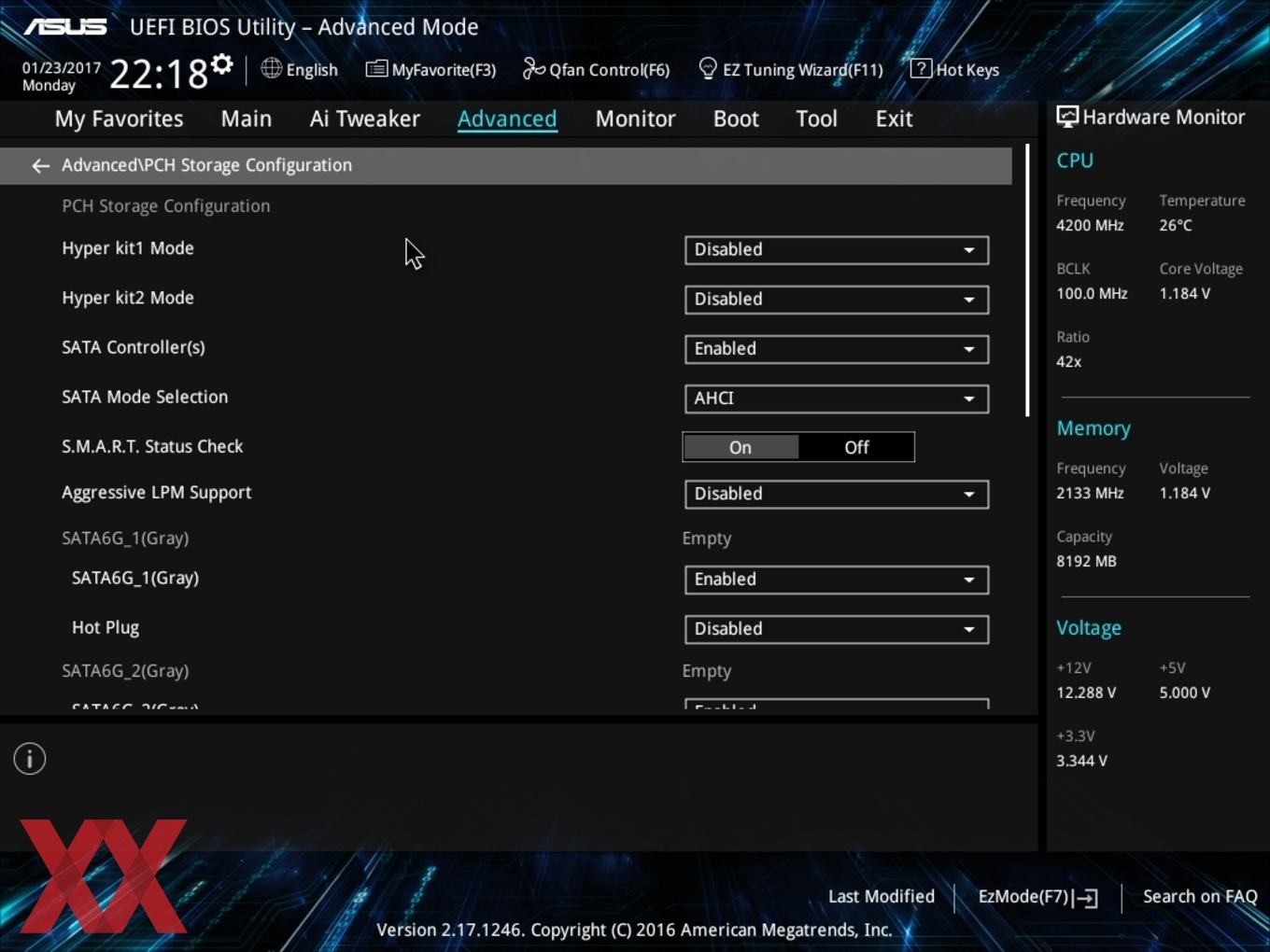
Task: Click the Ratio value 42x
Action: [x=1068, y=361]
